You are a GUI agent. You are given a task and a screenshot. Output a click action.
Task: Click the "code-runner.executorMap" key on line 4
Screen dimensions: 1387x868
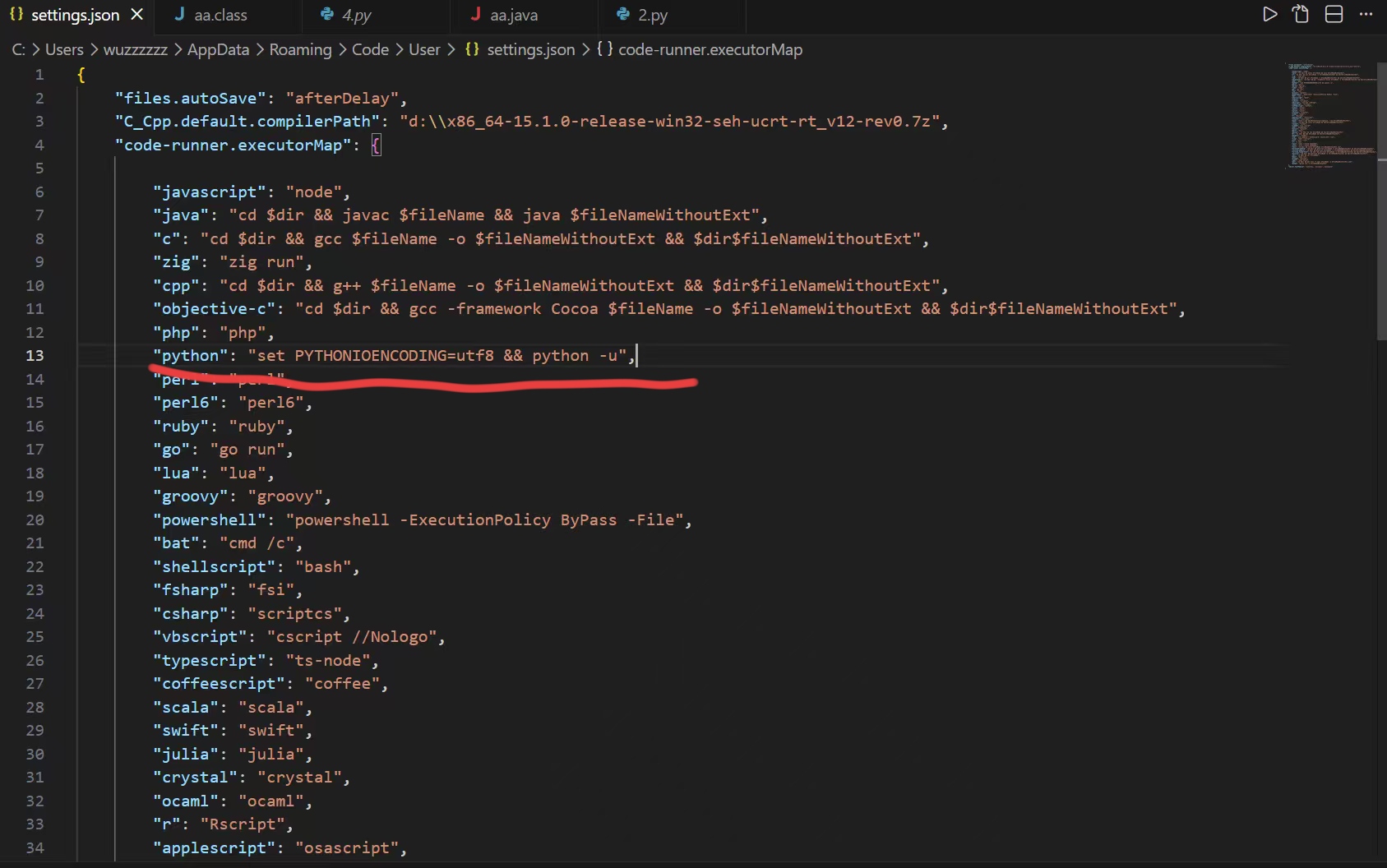tap(233, 145)
